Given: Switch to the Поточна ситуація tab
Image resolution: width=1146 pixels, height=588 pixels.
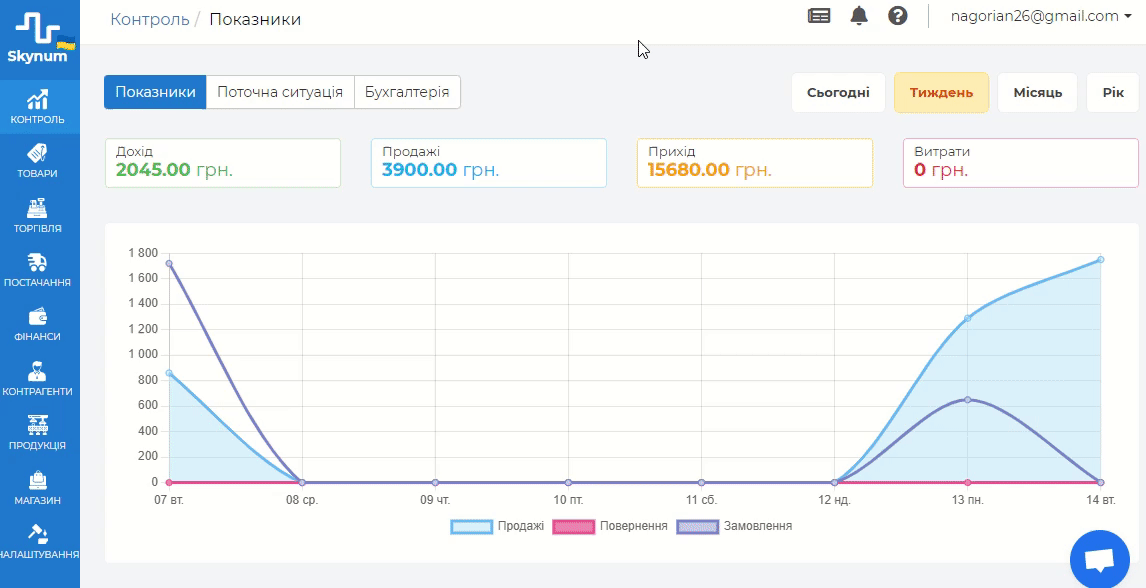Looking at the screenshot, I should (280, 92).
